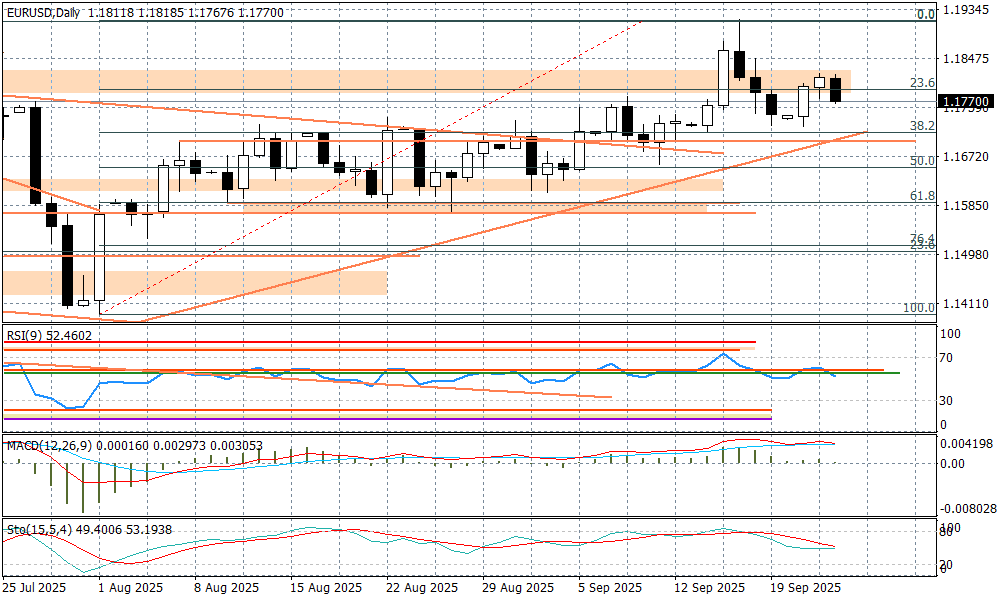Select the 29 Aug 2025 date label
1000x600 pixels.
(518, 587)
